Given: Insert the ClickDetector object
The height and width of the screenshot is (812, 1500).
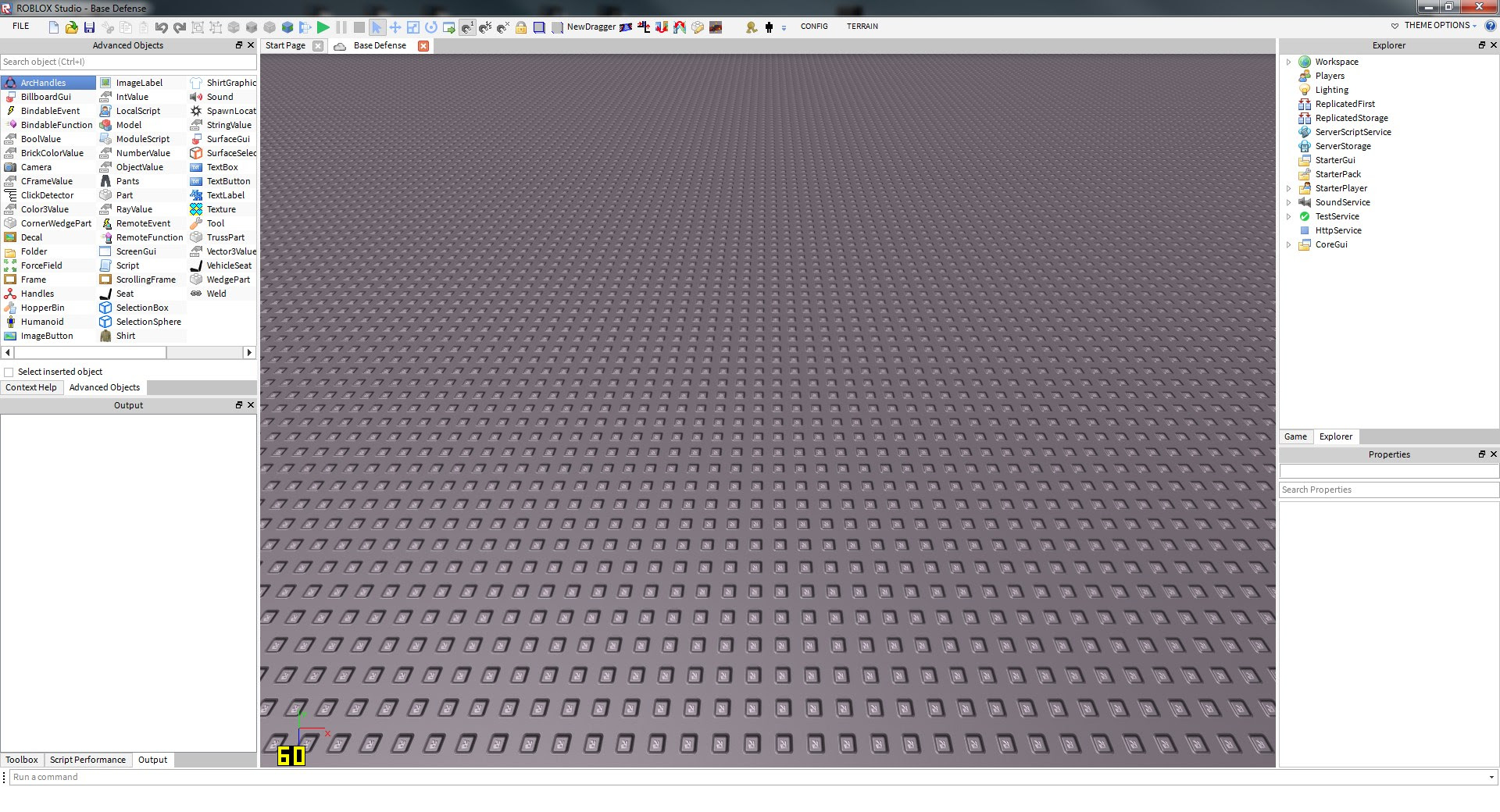Looking at the screenshot, I should (47, 195).
